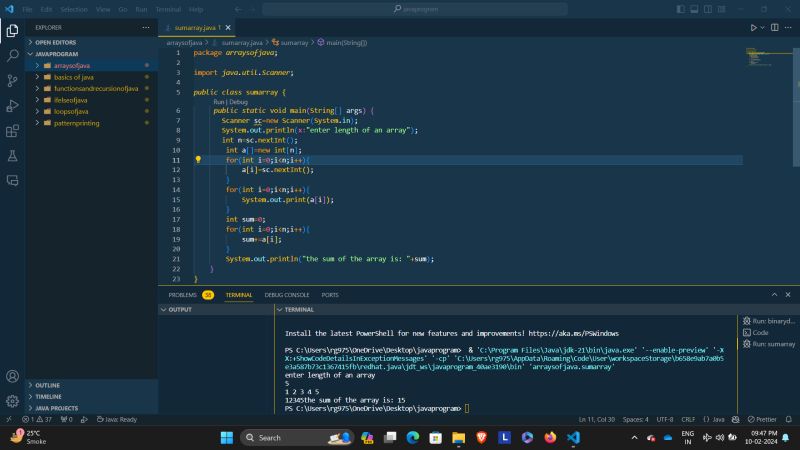The width and height of the screenshot is (800, 450).
Task: Click the code minimap preview
Action: [758, 56]
